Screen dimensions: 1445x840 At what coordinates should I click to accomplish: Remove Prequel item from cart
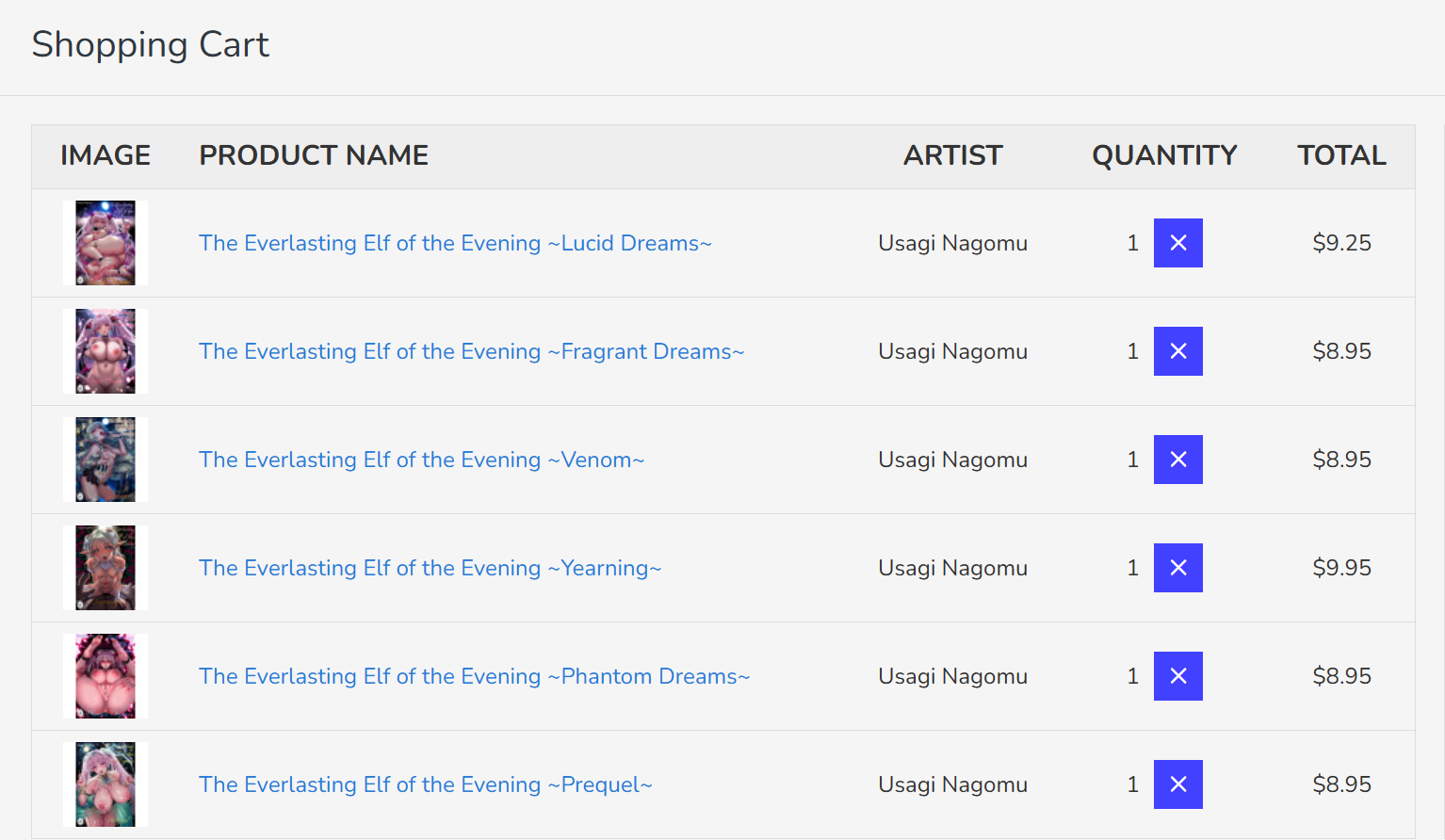pos(1177,784)
